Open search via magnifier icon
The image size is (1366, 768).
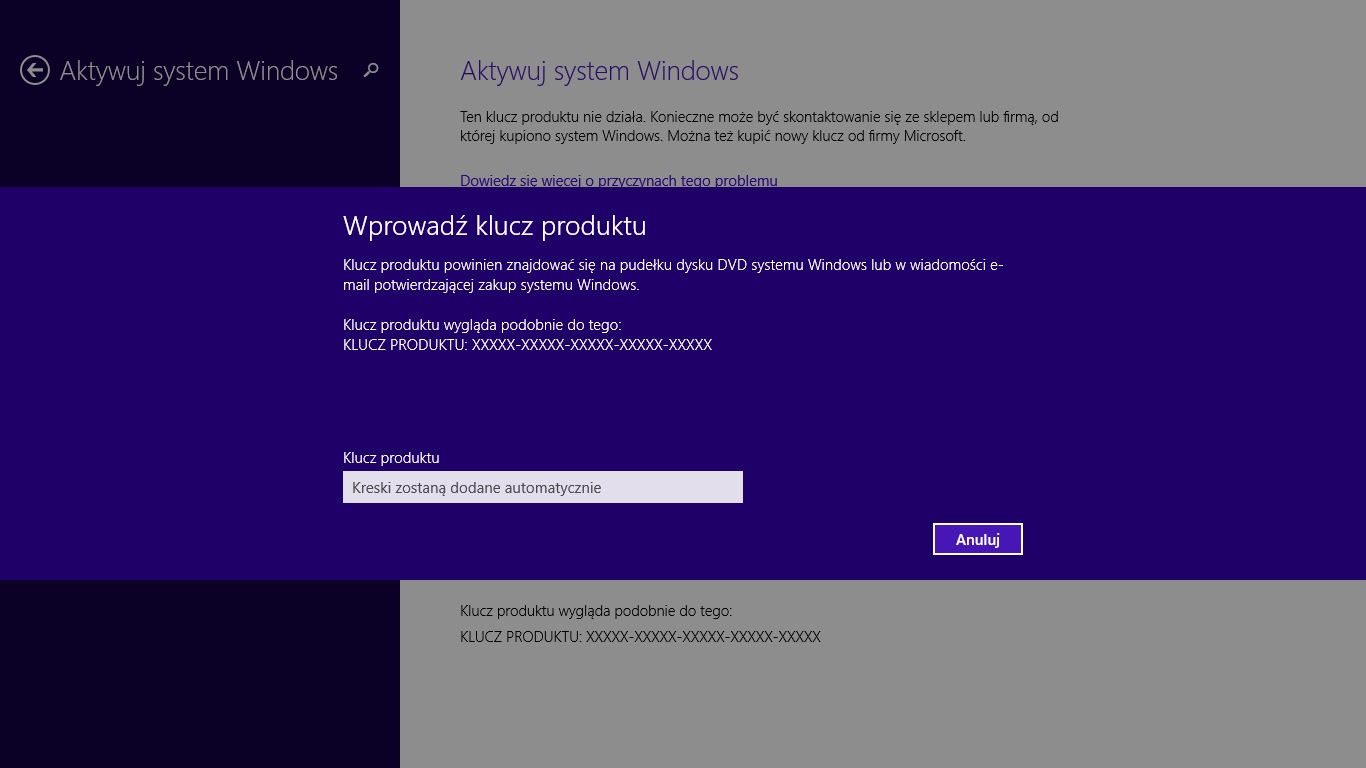click(371, 70)
